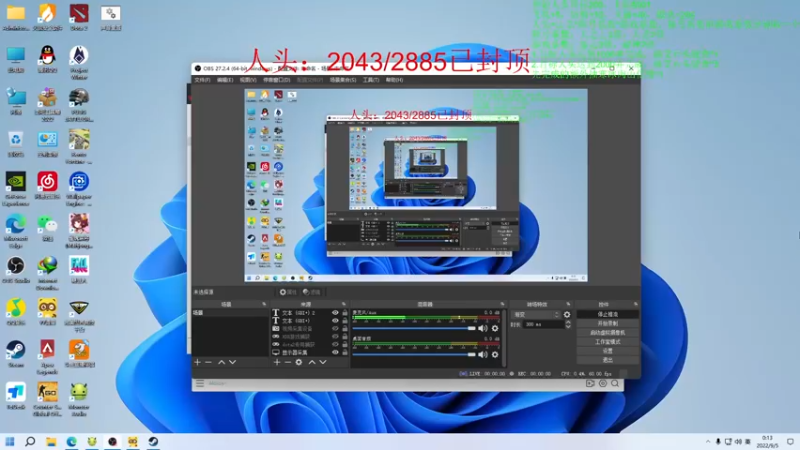Move scene up with arrow
This screenshot has height=450, width=800.
(x=221, y=362)
